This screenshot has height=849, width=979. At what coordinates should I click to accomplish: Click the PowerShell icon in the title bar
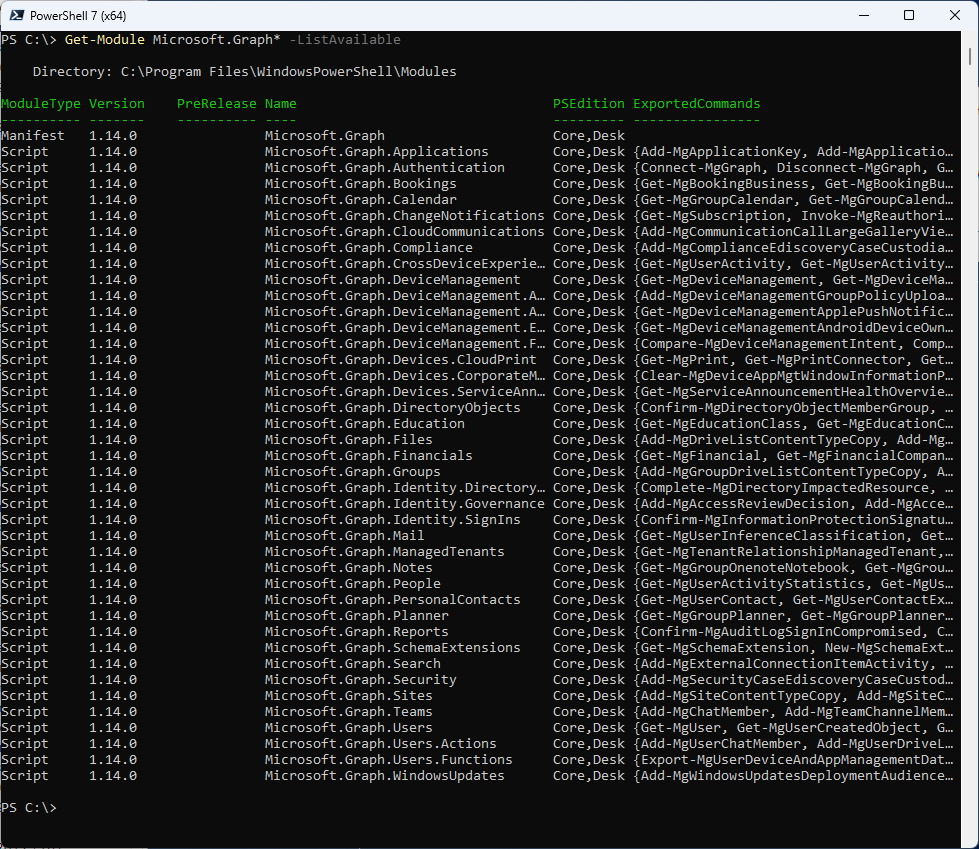[17, 15]
